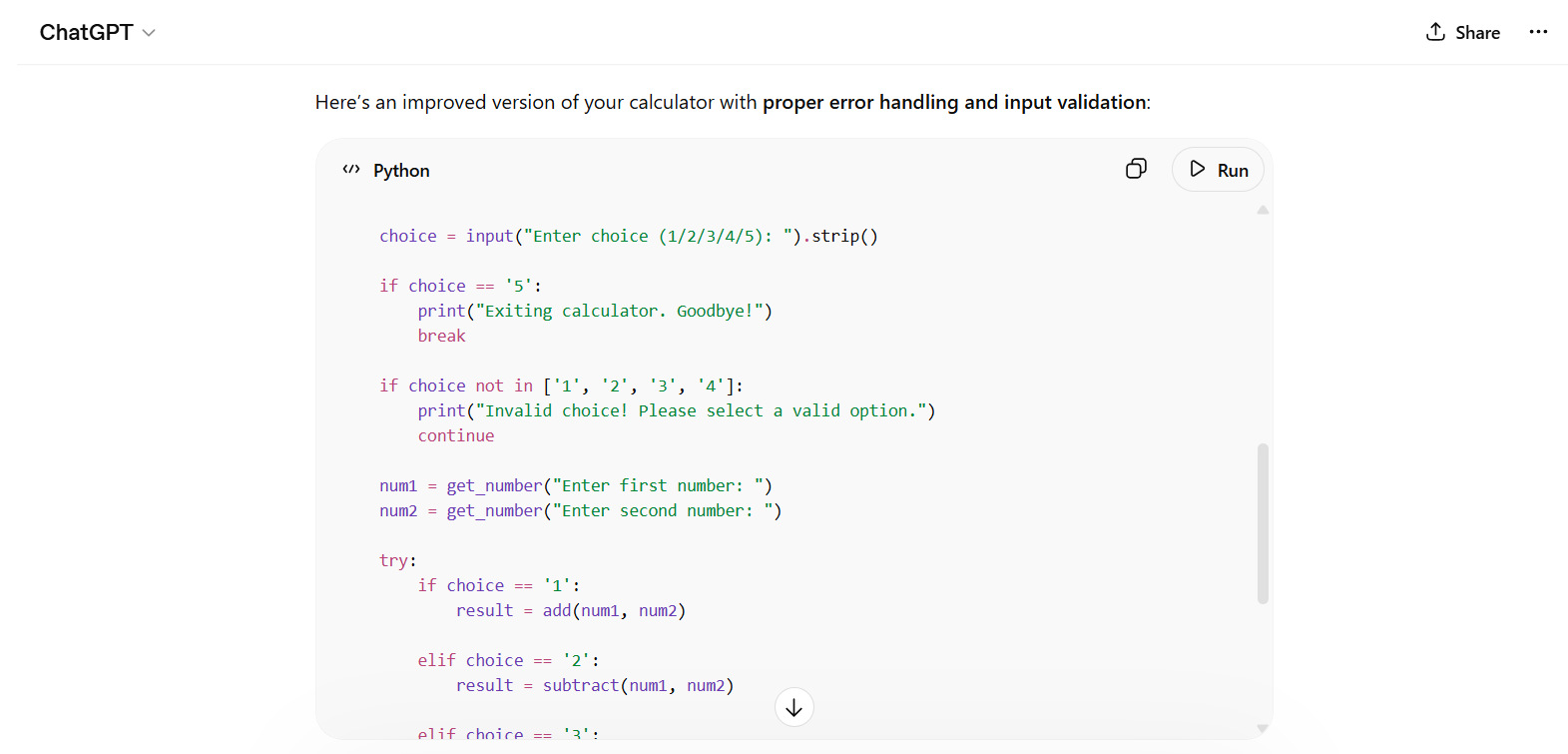The width and height of the screenshot is (1568, 754).
Task: Click the input 'Enter choice' code line
Action: point(628,236)
